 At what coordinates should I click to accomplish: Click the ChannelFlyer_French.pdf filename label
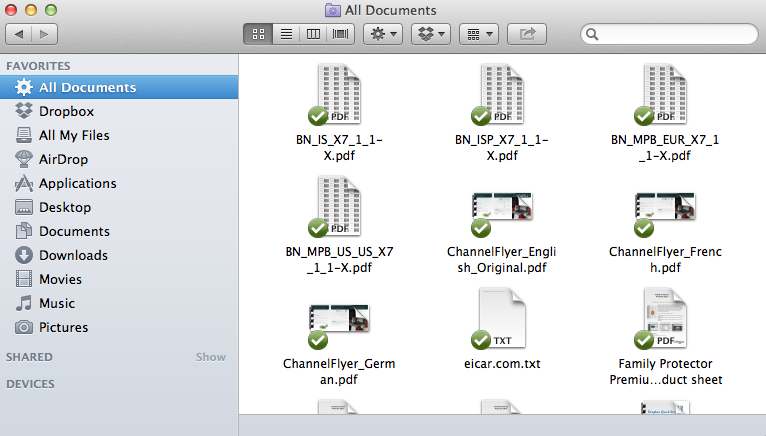click(665, 260)
